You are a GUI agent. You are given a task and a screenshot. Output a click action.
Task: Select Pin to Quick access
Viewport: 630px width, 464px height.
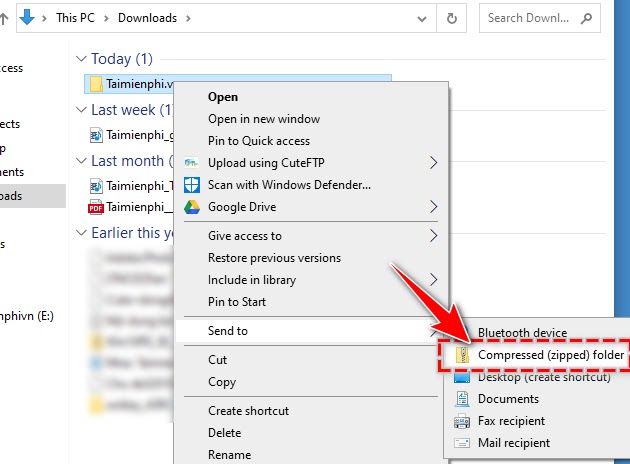click(x=258, y=141)
